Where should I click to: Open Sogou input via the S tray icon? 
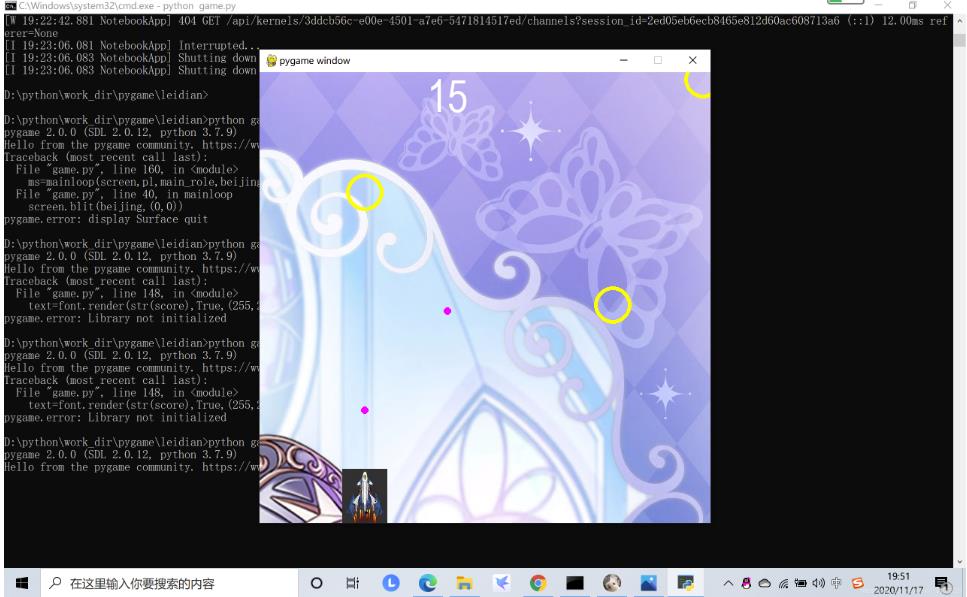point(858,580)
